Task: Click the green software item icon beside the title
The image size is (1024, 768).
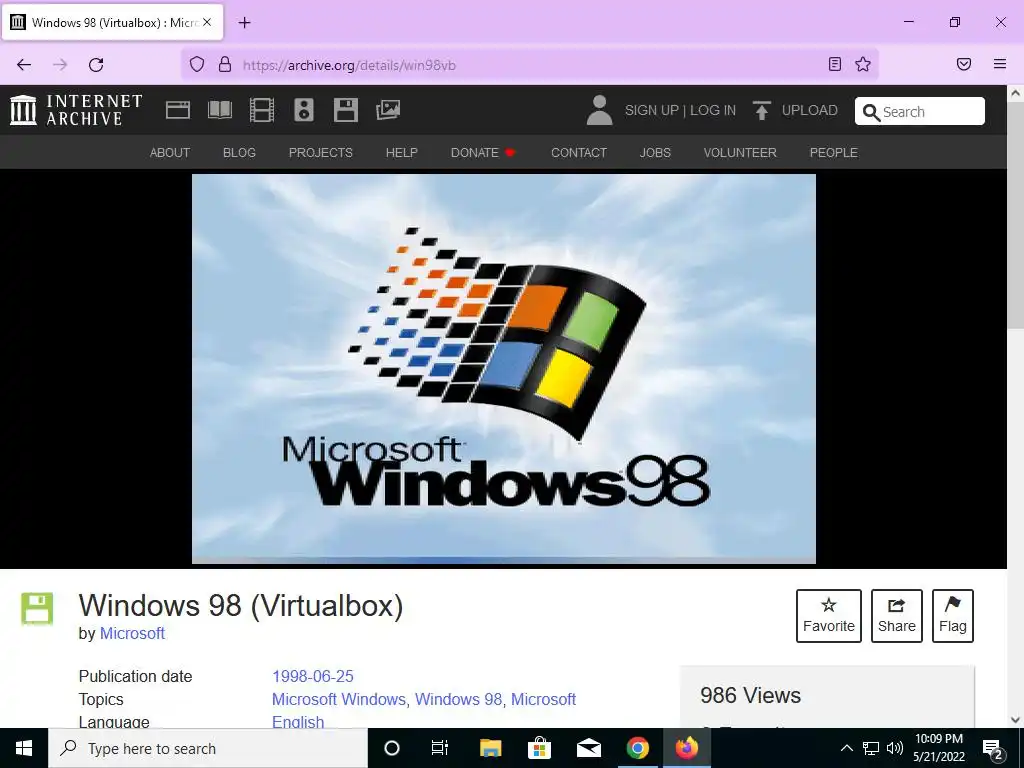Action: point(37,609)
